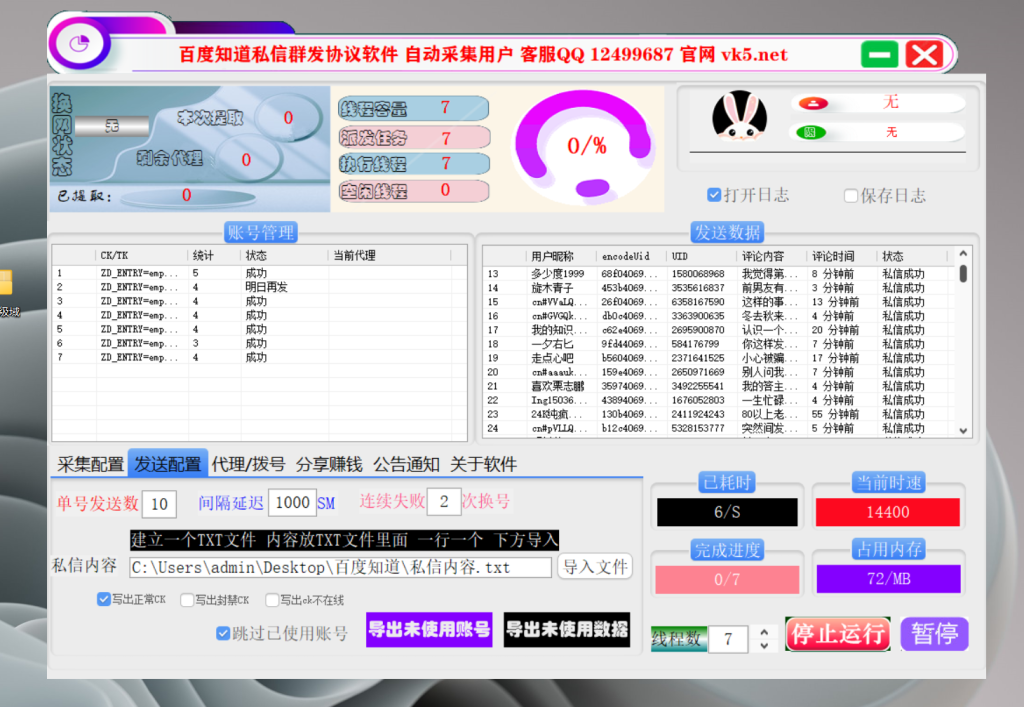Click the 停止运行 button

(x=839, y=633)
